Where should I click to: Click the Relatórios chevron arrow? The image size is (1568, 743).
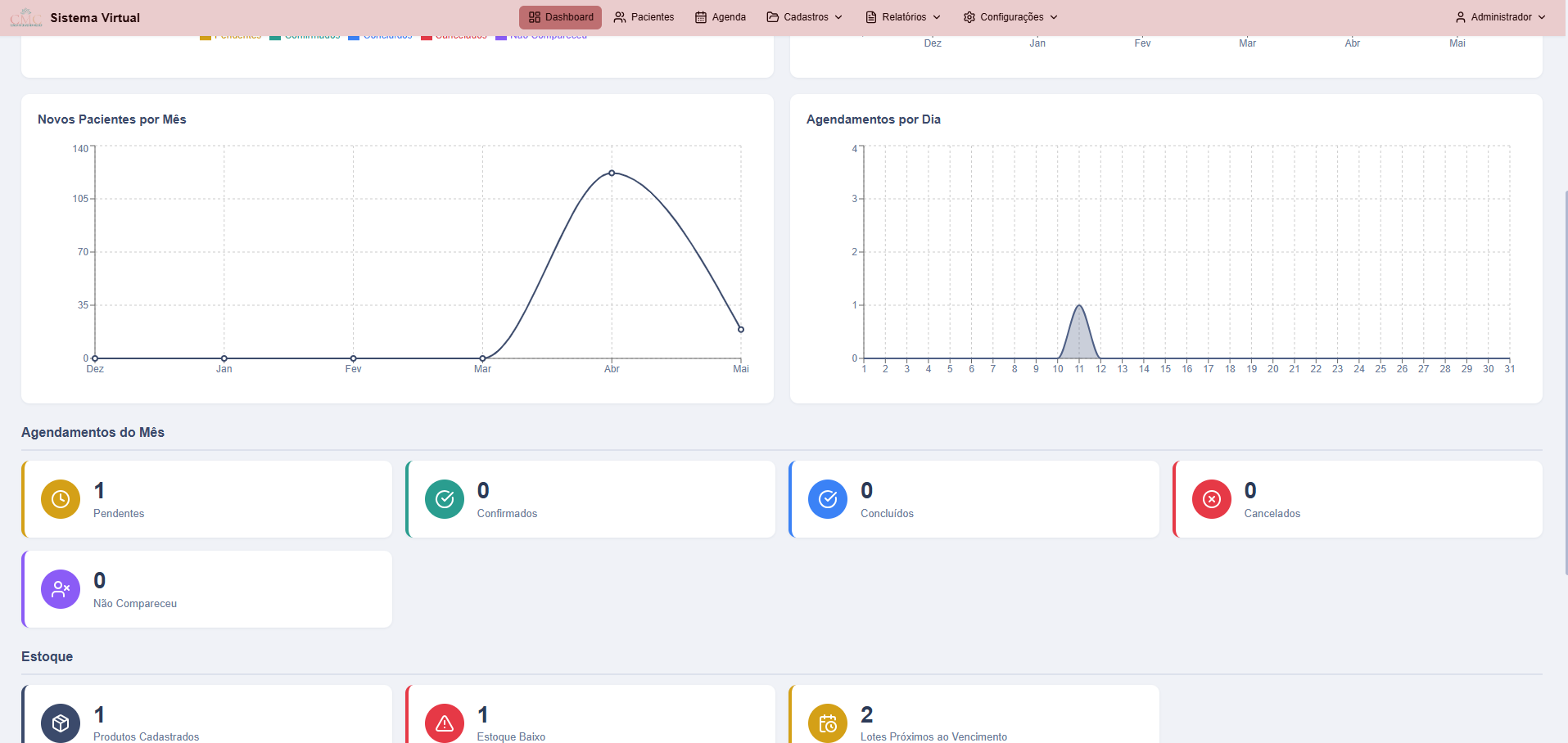pyautogui.click(x=937, y=17)
